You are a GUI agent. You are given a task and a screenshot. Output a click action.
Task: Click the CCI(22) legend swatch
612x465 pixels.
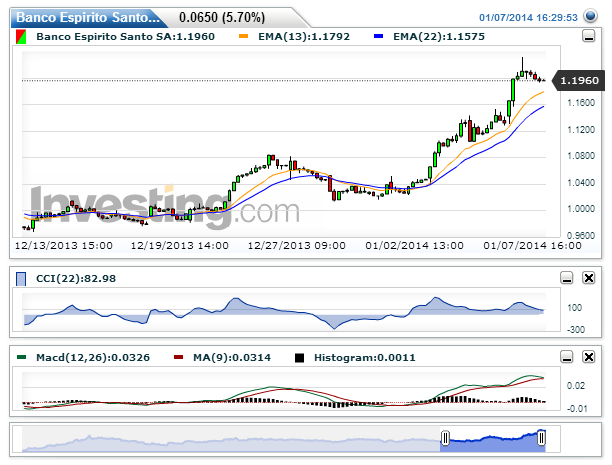[x=21, y=279]
